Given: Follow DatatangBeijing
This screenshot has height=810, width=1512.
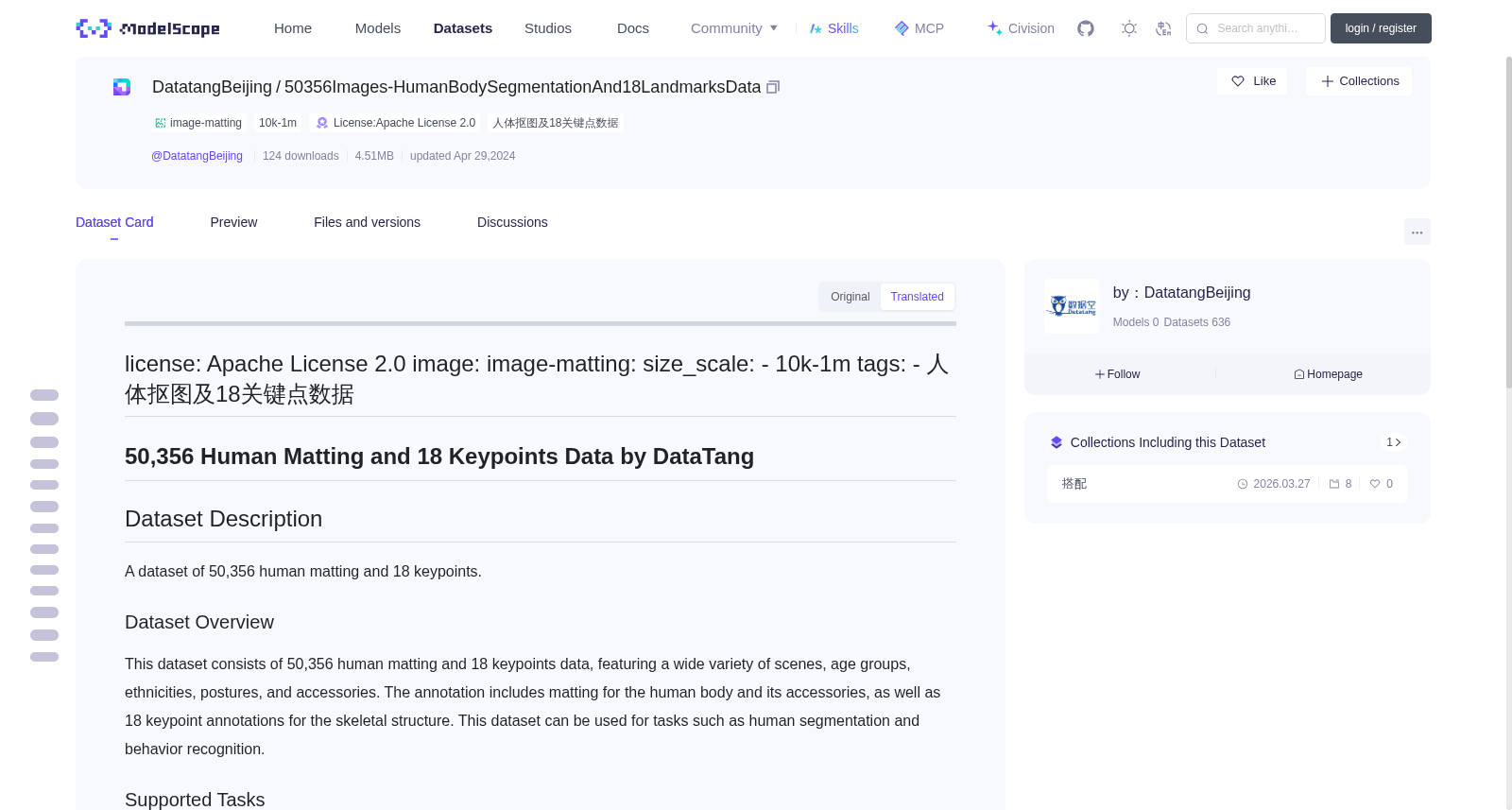Looking at the screenshot, I should point(1118,374).
